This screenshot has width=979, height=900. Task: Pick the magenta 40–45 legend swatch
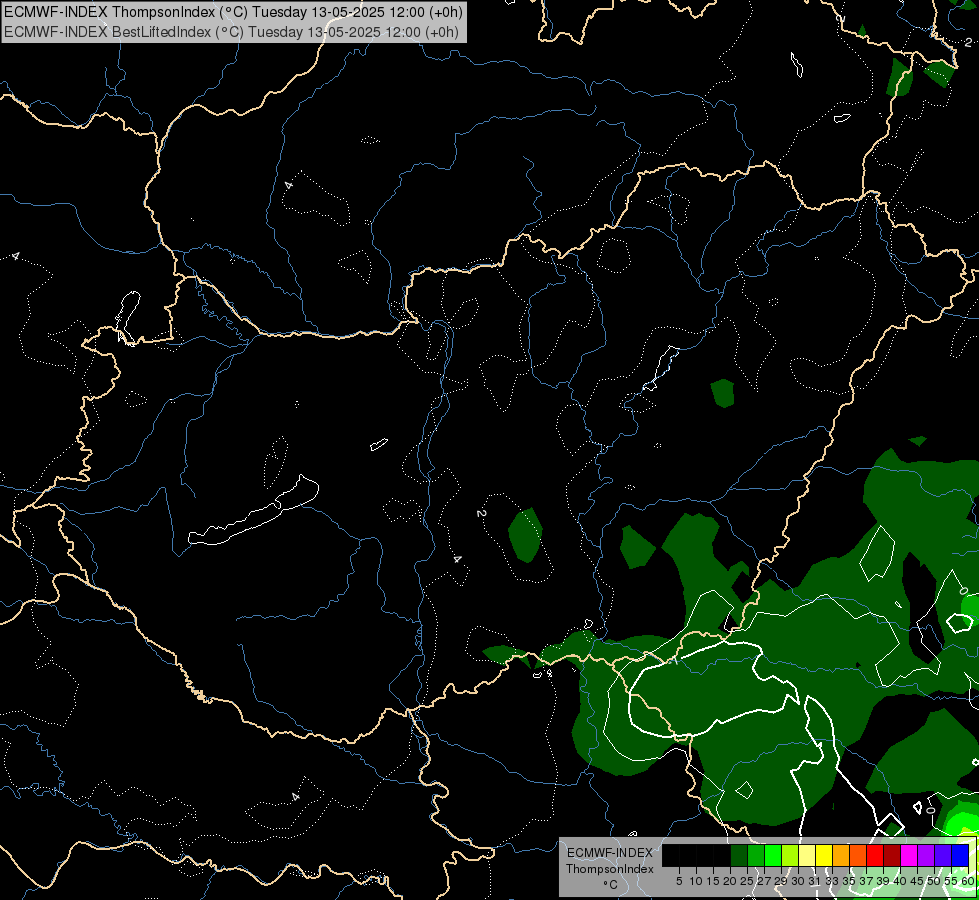point(909,855)
